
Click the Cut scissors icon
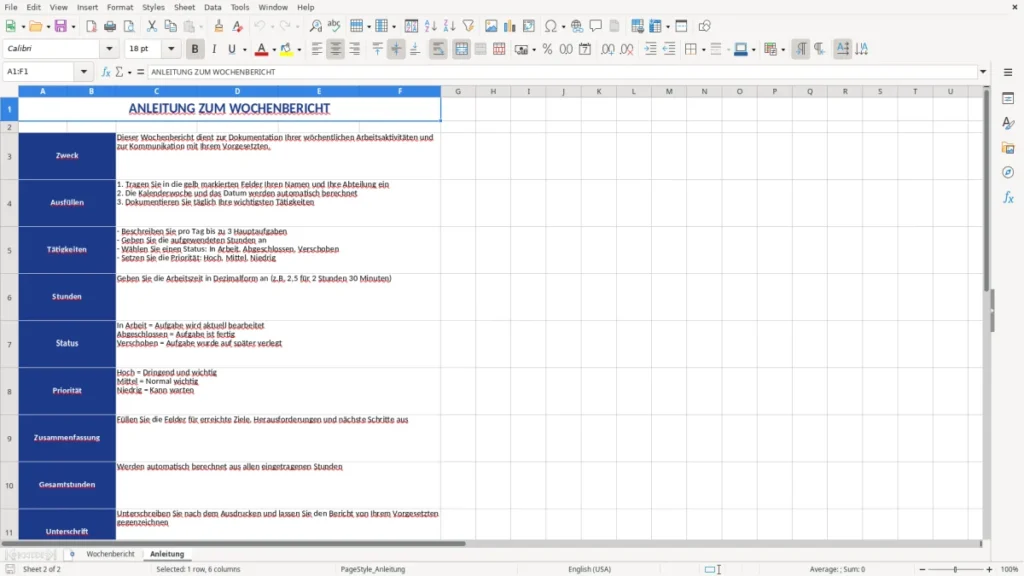pos(152,26)
